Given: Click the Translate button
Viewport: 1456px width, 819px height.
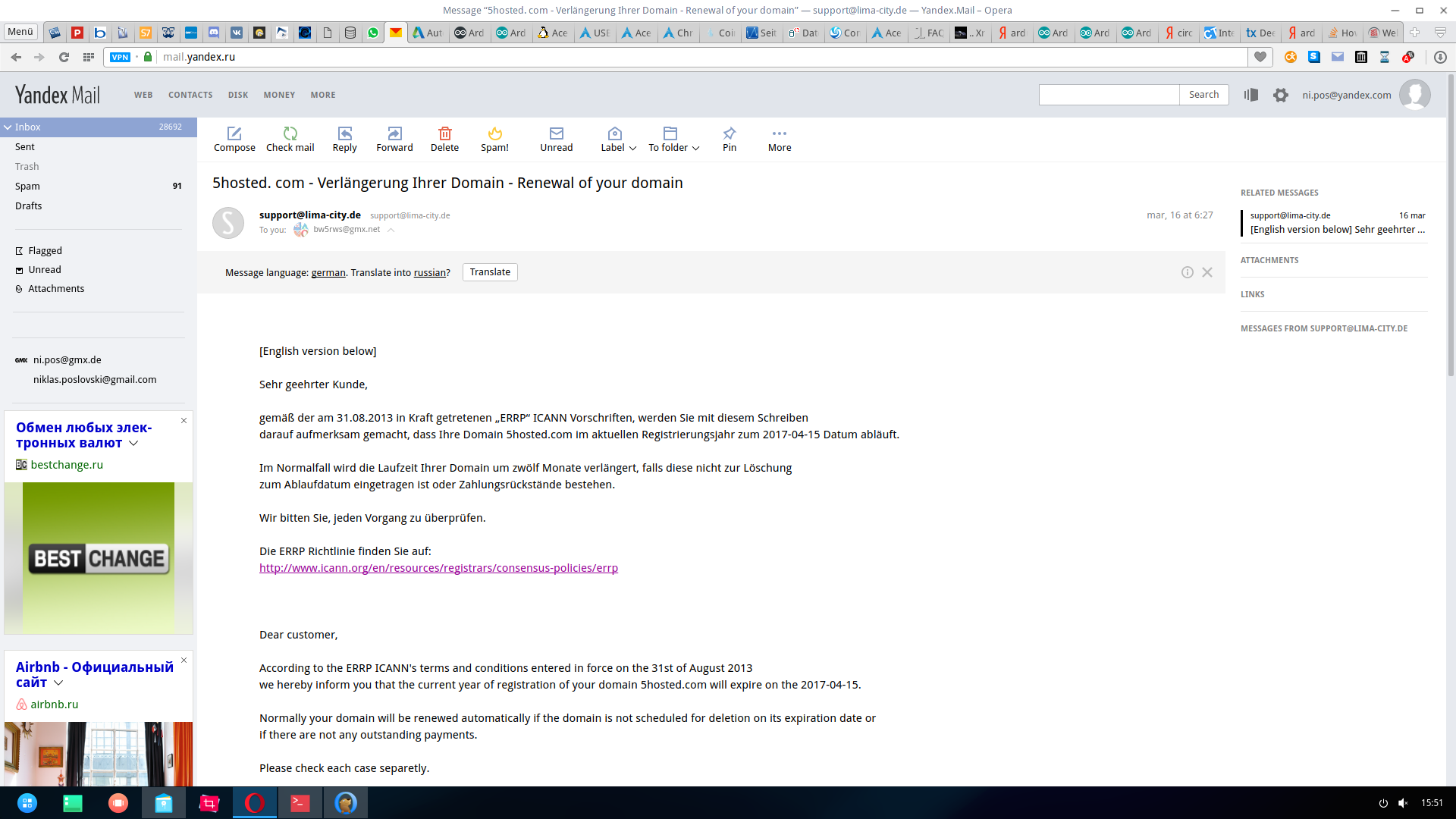Looking at the screenshot, I should coord(490,272).
